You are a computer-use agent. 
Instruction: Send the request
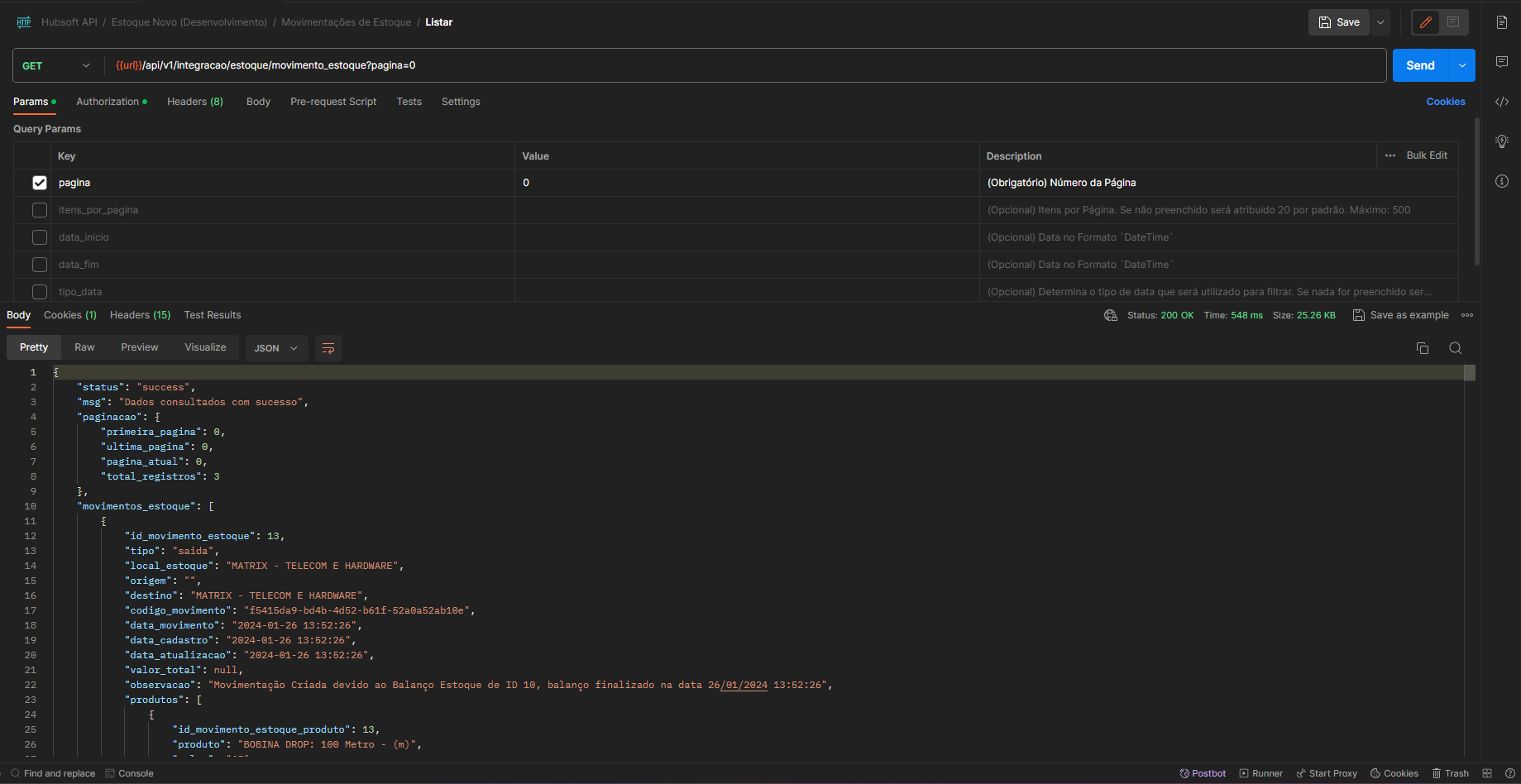tap(1420, 65)
